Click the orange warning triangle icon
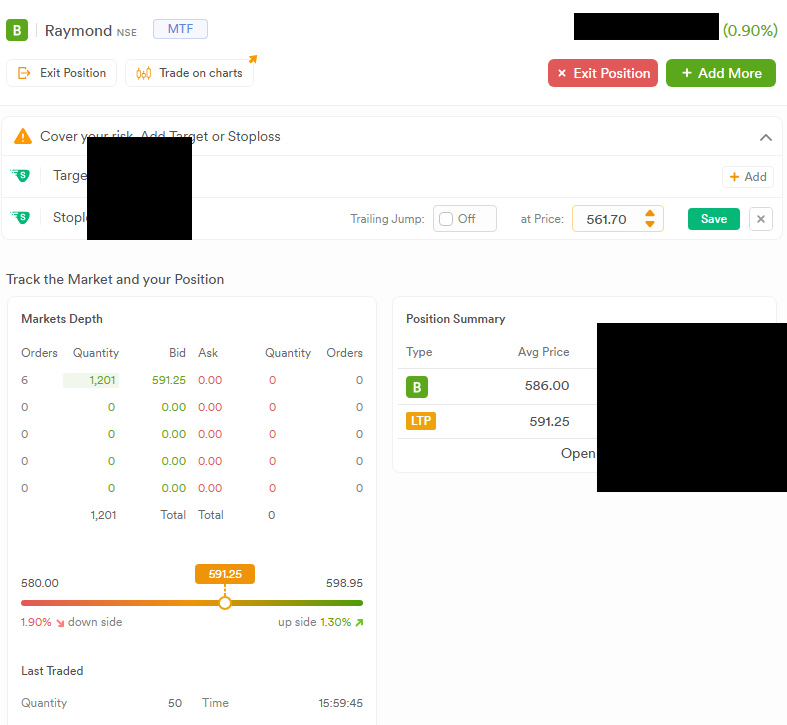Viewport: 787px width, 725px height. click(x=23, y=136)
